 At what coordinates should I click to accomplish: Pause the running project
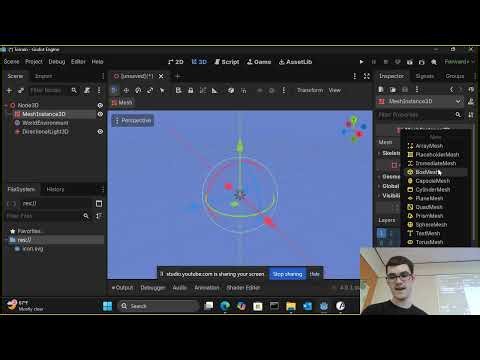point(374,62)
